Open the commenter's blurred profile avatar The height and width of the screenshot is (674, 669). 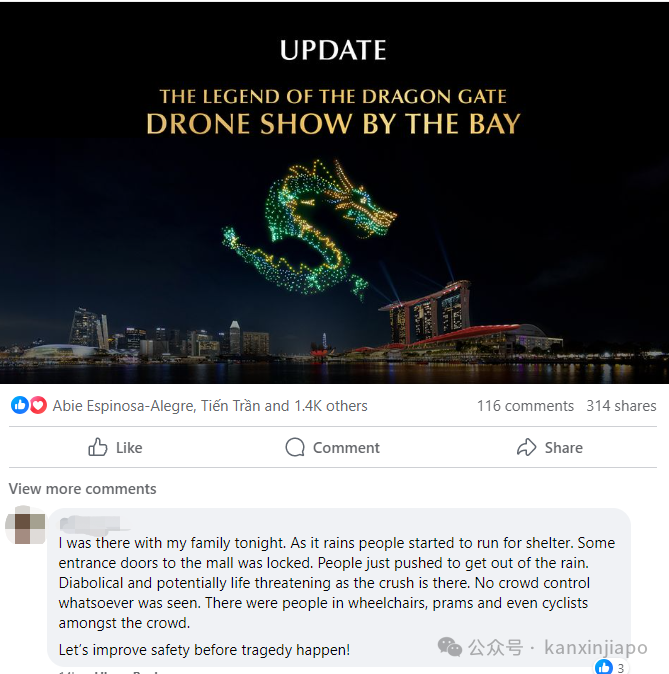click(x=25, y=525)
